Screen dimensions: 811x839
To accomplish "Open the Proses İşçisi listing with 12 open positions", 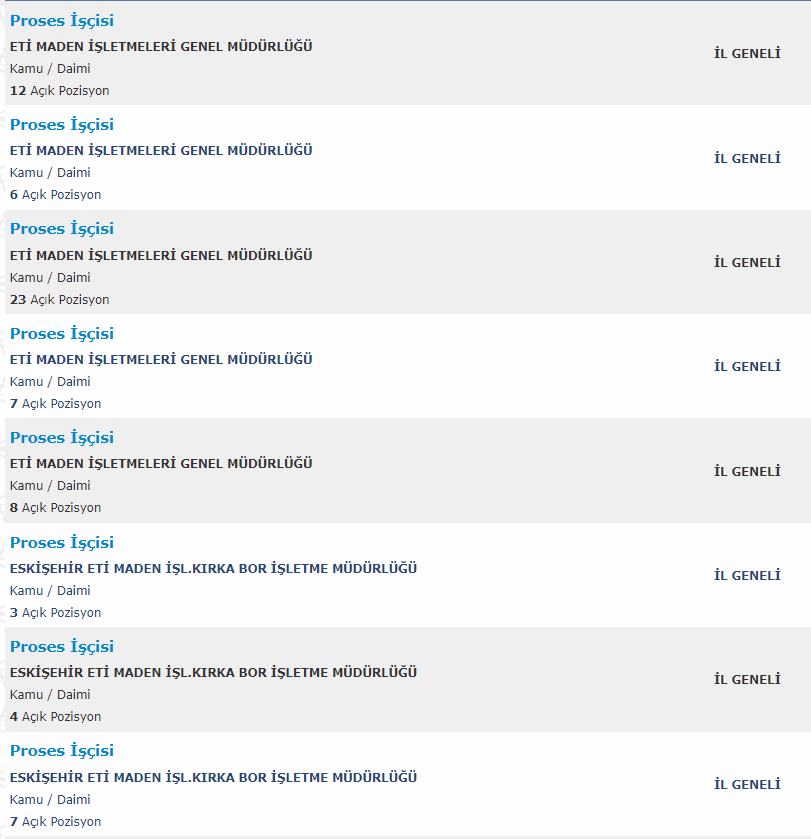I will [61, 21].
